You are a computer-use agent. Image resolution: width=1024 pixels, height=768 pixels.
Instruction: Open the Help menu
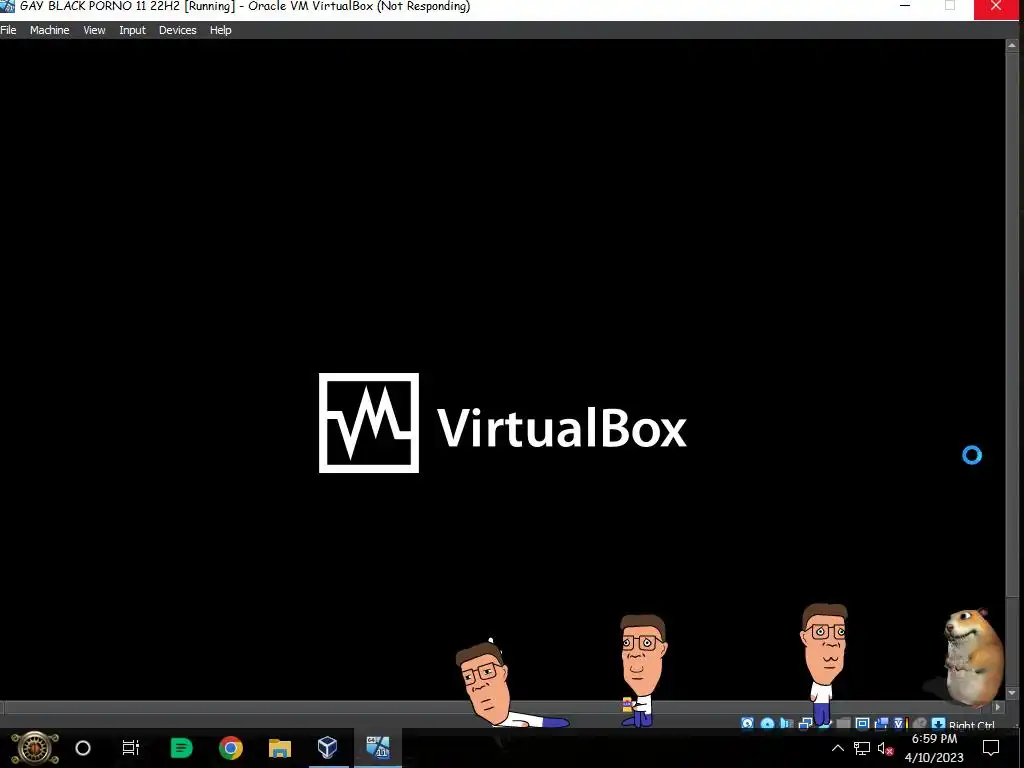220,30
